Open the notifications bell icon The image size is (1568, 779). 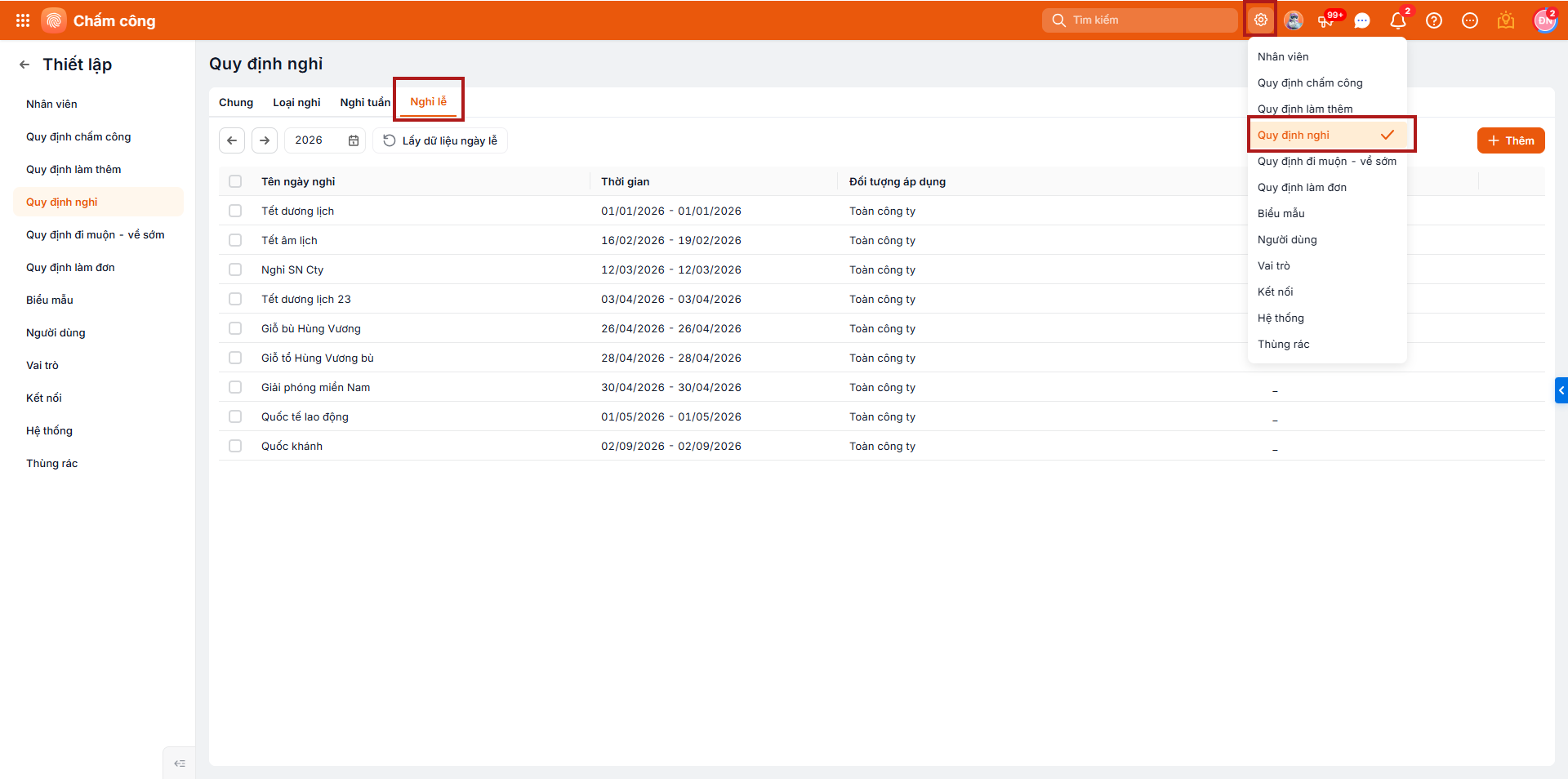click(1398, 20)
